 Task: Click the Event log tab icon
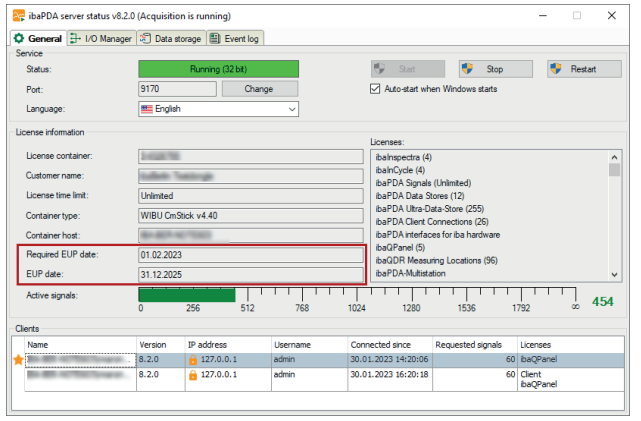215,38
